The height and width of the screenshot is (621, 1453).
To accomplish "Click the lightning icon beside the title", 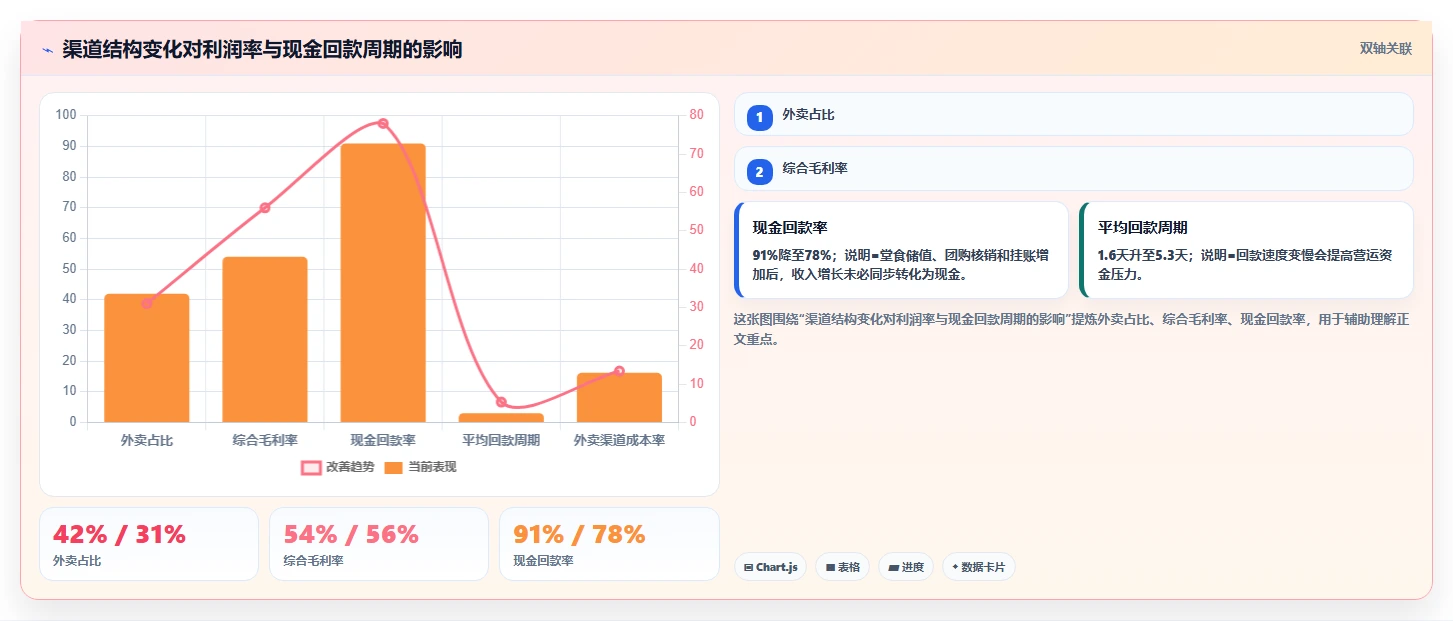I will point(47,49).
